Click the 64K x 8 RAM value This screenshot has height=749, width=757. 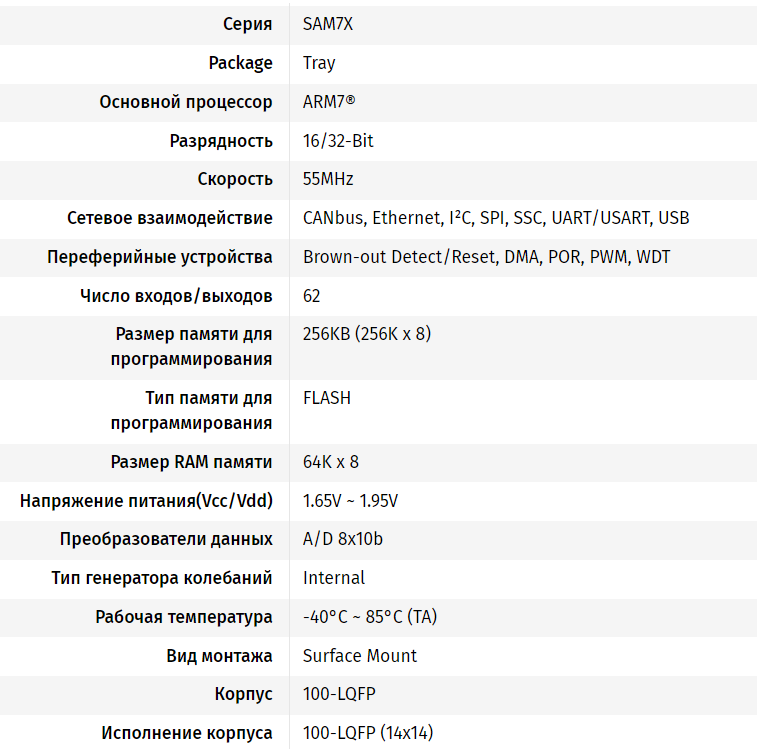coord(331,462)
